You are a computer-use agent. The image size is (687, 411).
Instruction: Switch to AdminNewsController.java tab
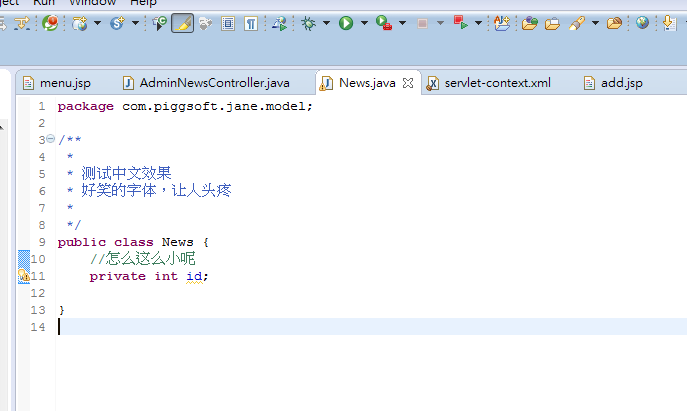click(214, 83)
